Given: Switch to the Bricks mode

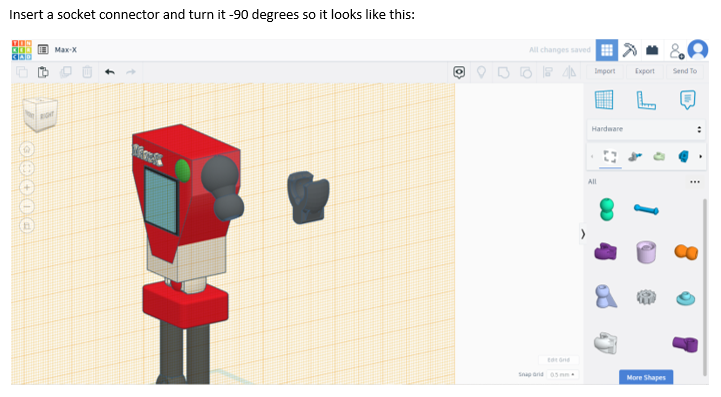Looking at the screenshot, I should (652, 50).
